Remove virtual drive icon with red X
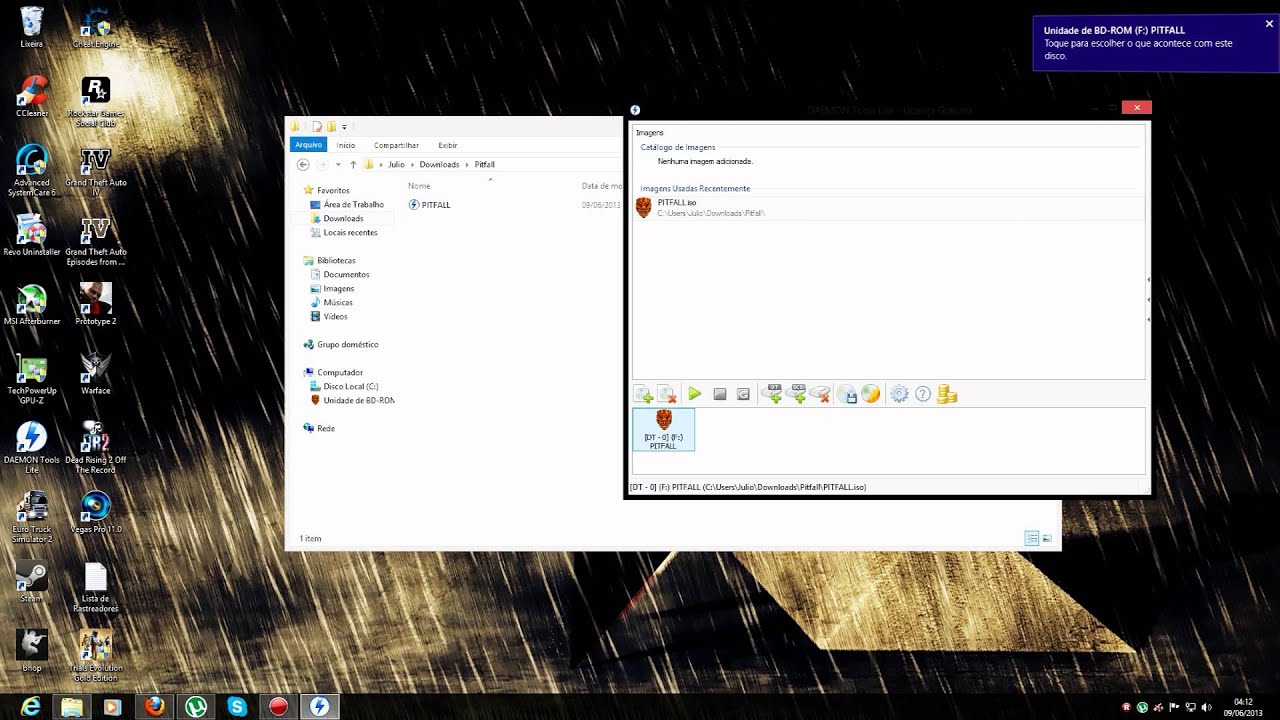 pyautogui.click(x=820, y=394)
